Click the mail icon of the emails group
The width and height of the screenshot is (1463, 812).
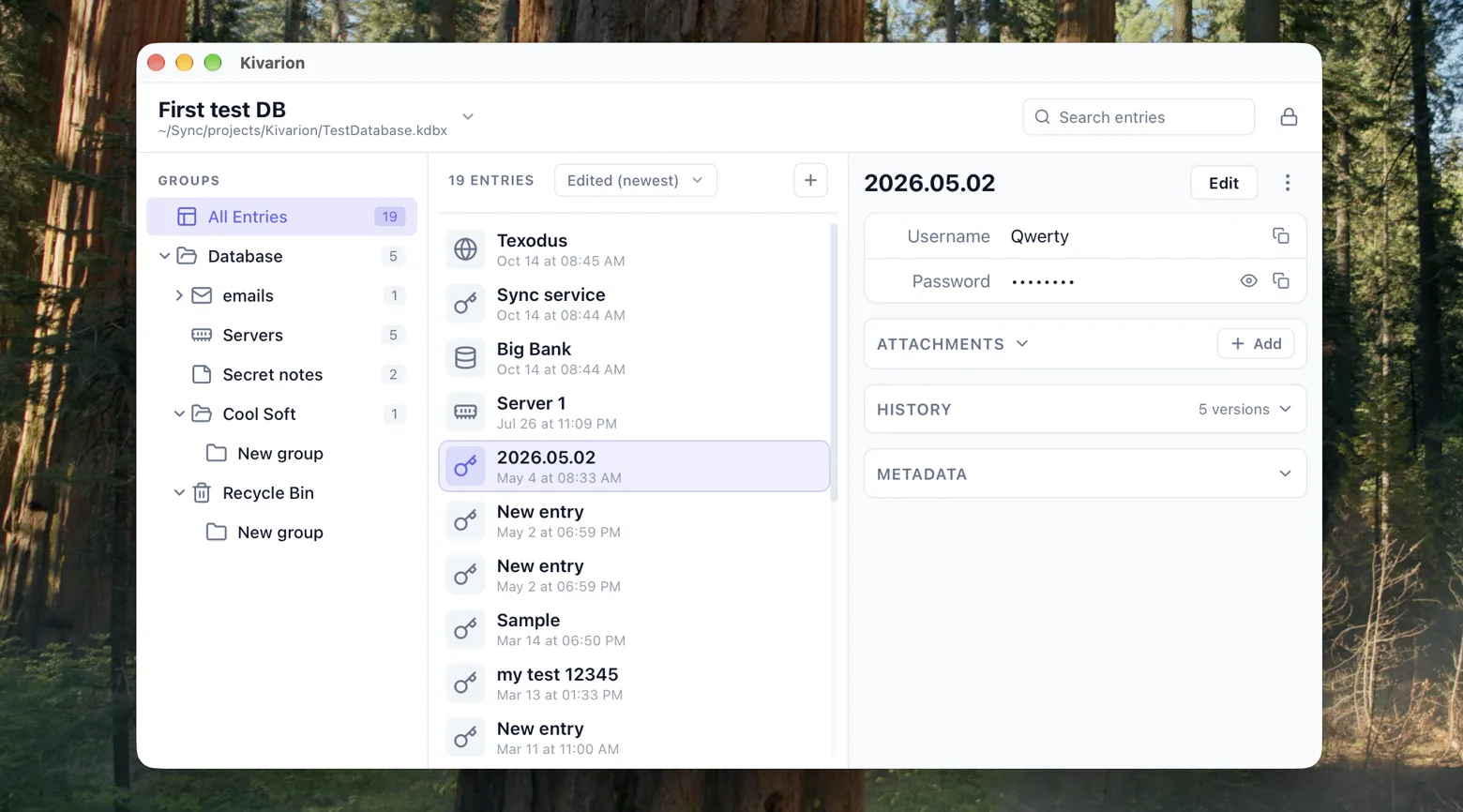(x=202, y=295)
